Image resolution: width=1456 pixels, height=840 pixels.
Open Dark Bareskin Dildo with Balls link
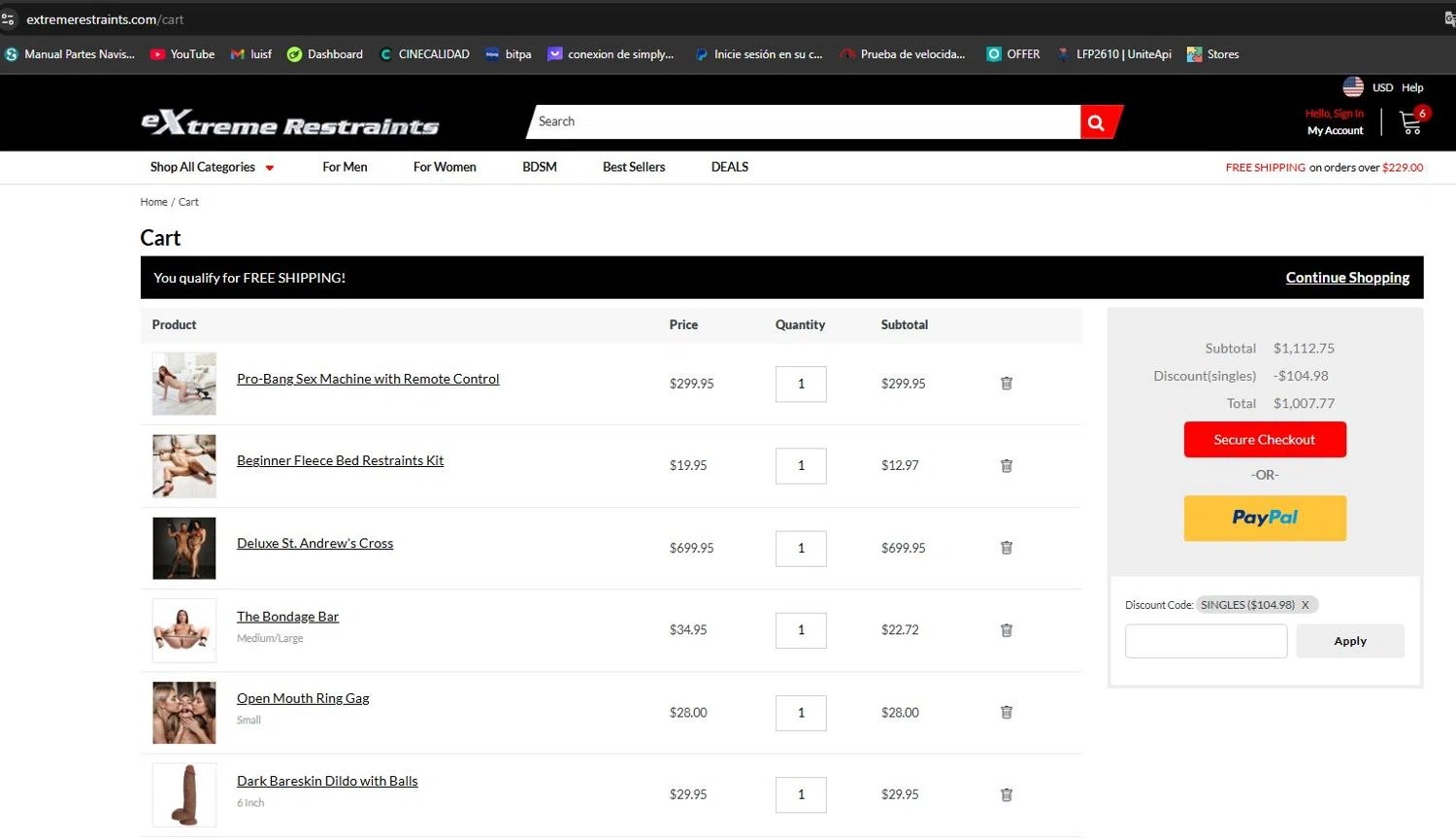(327, 781)
